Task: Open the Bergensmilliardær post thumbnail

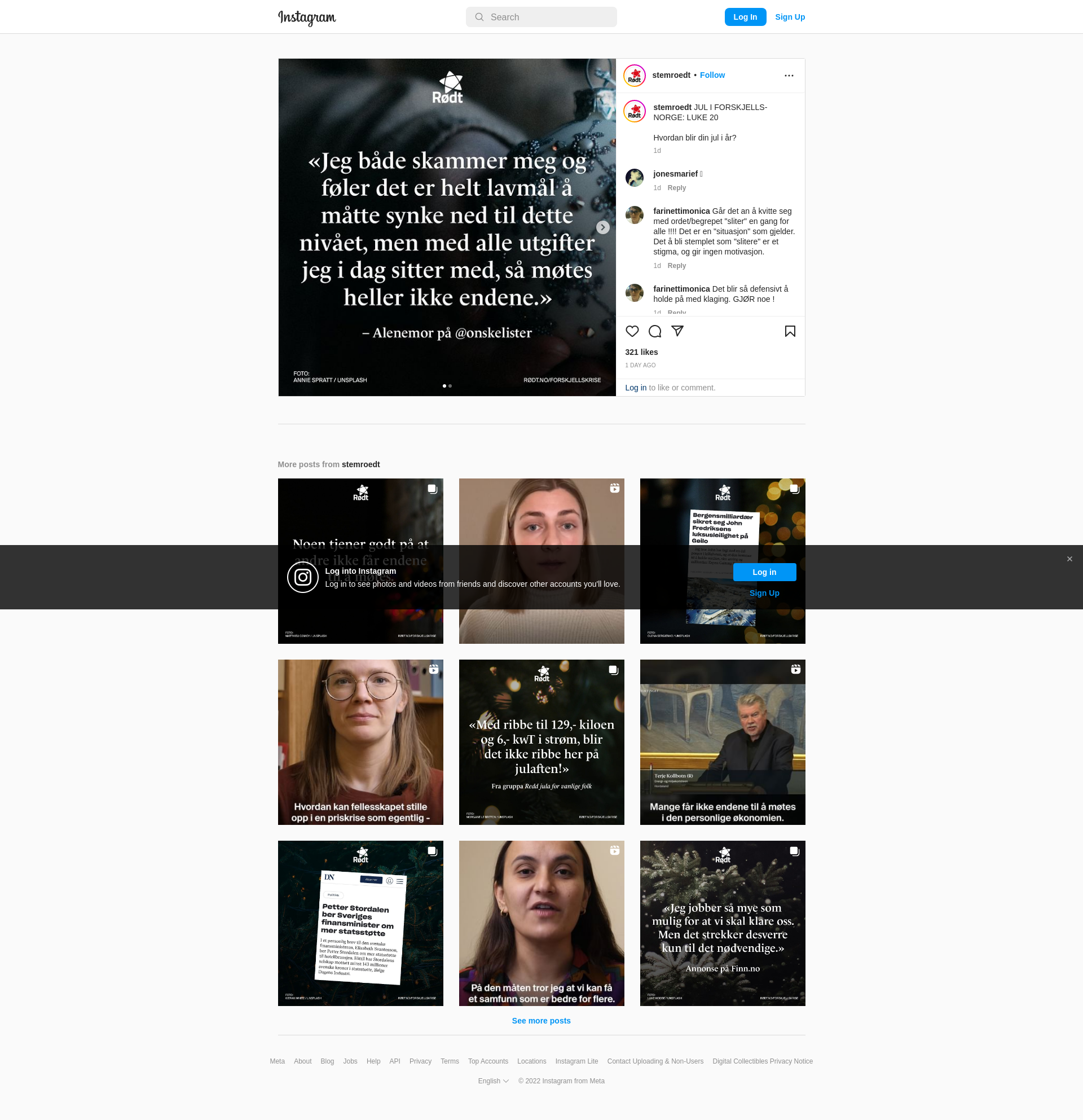Action: click(x=723, y=561)
